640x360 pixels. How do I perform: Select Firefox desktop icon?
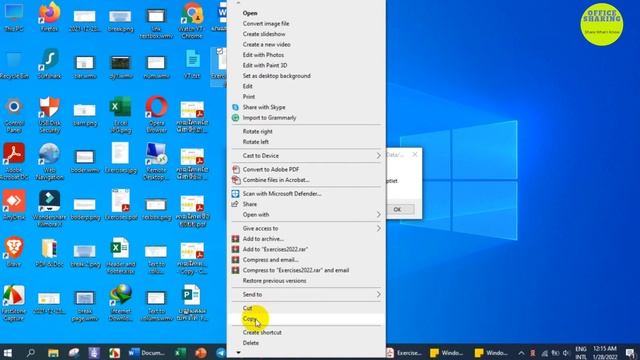pos(49,18)
